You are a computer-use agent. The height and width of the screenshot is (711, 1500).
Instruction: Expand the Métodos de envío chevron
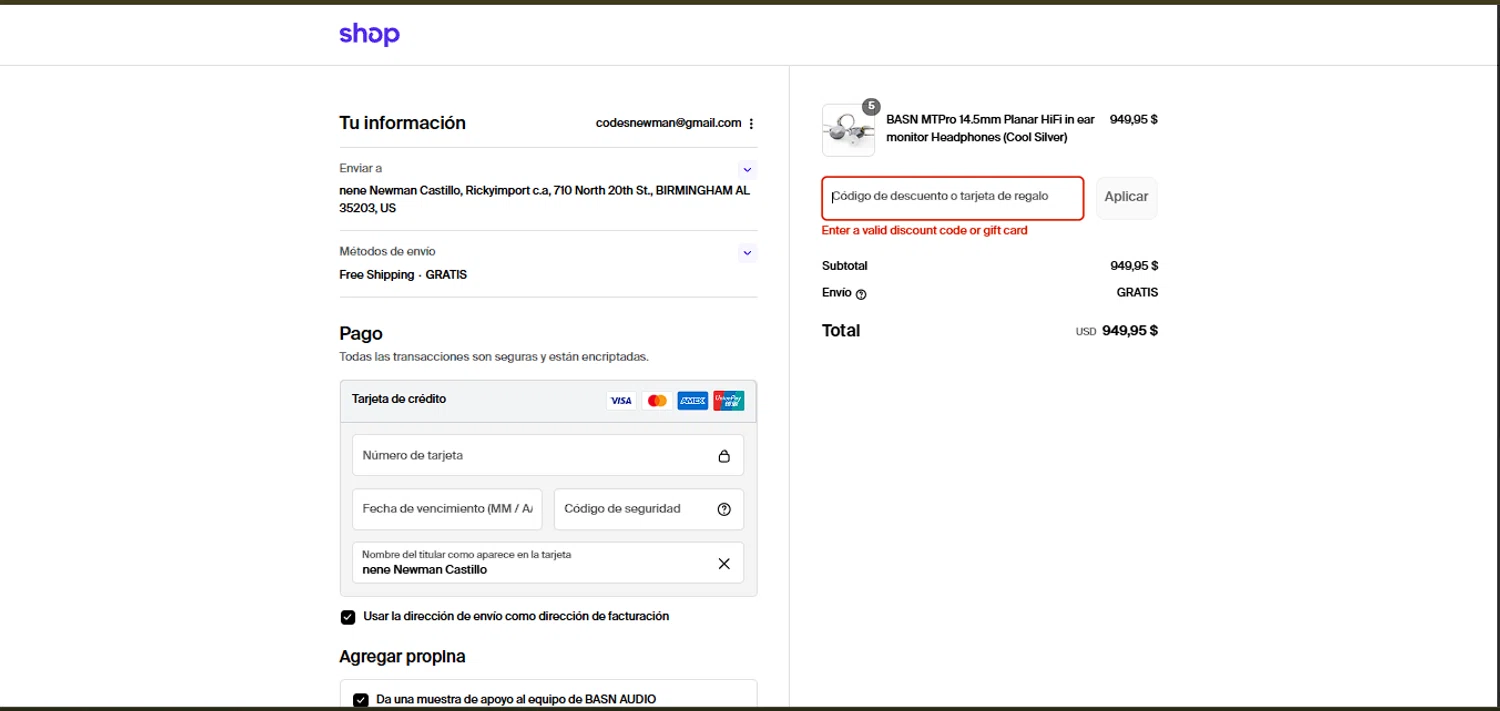point(747,252)
